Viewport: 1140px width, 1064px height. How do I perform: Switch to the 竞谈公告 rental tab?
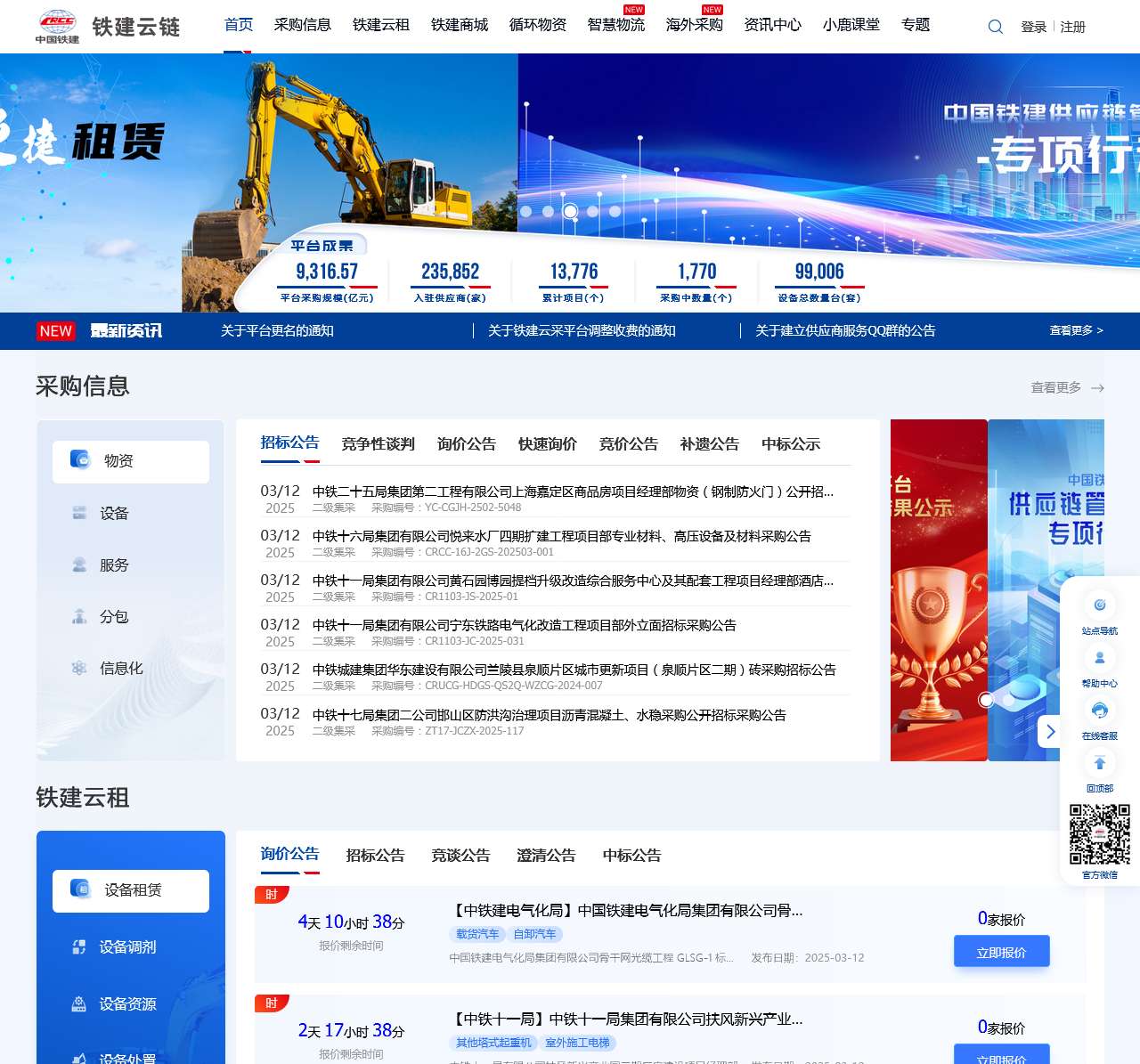coord(461,856)
